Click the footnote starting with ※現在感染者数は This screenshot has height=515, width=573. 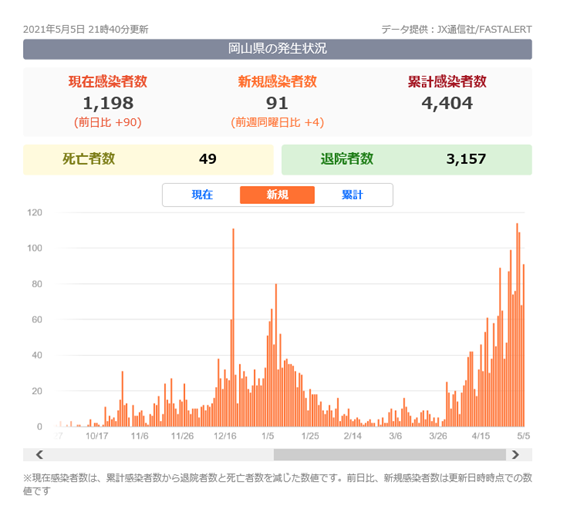[x=277, y=484]
